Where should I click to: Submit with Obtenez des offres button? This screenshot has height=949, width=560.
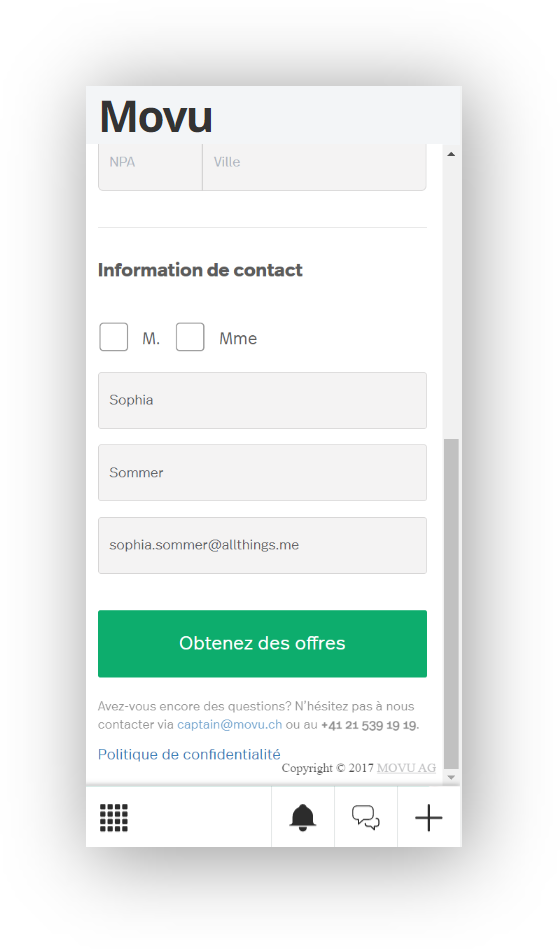point(262,643)
